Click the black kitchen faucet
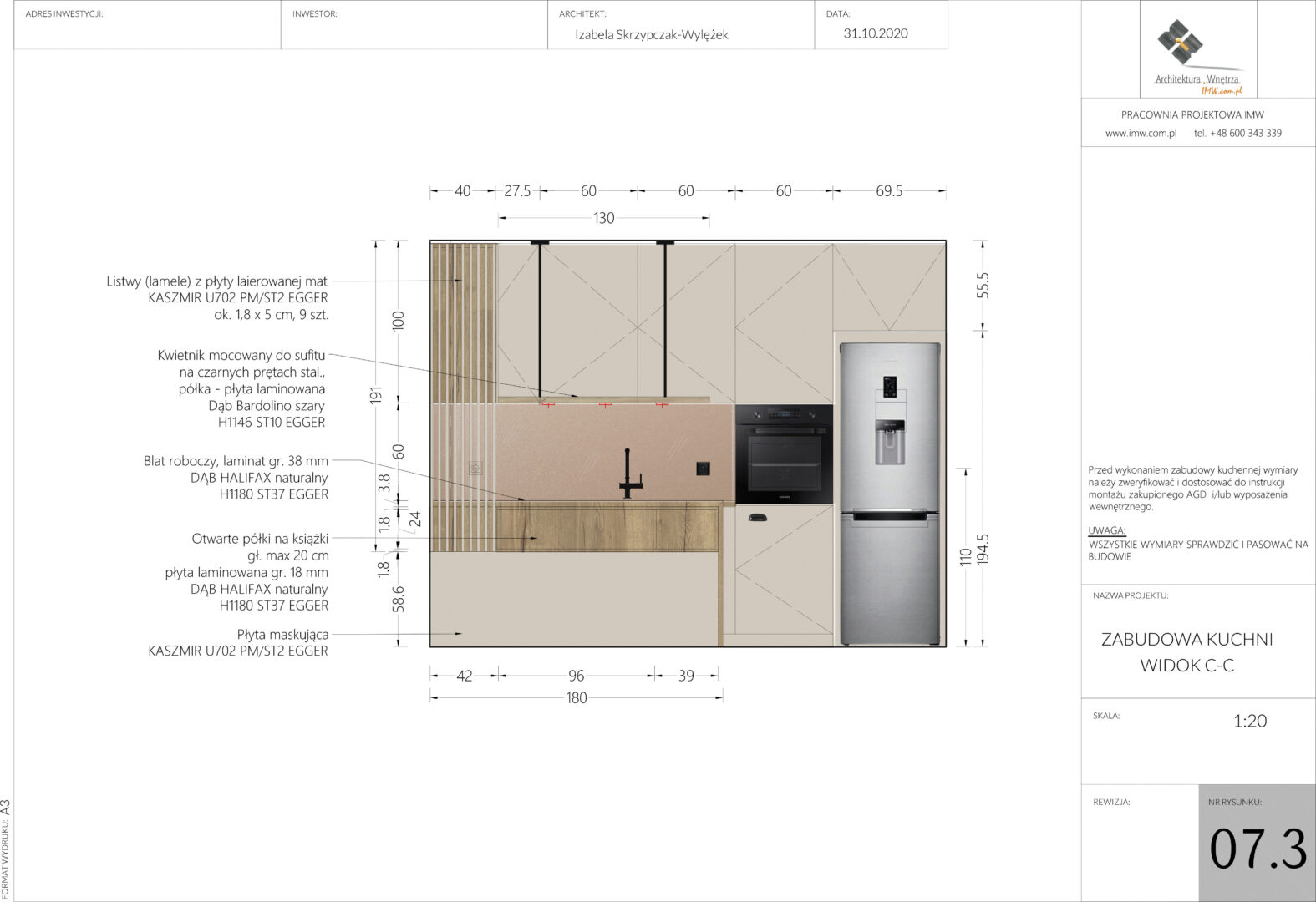Viewport: 1316px width, 902px height. click(x=630, y=474)
